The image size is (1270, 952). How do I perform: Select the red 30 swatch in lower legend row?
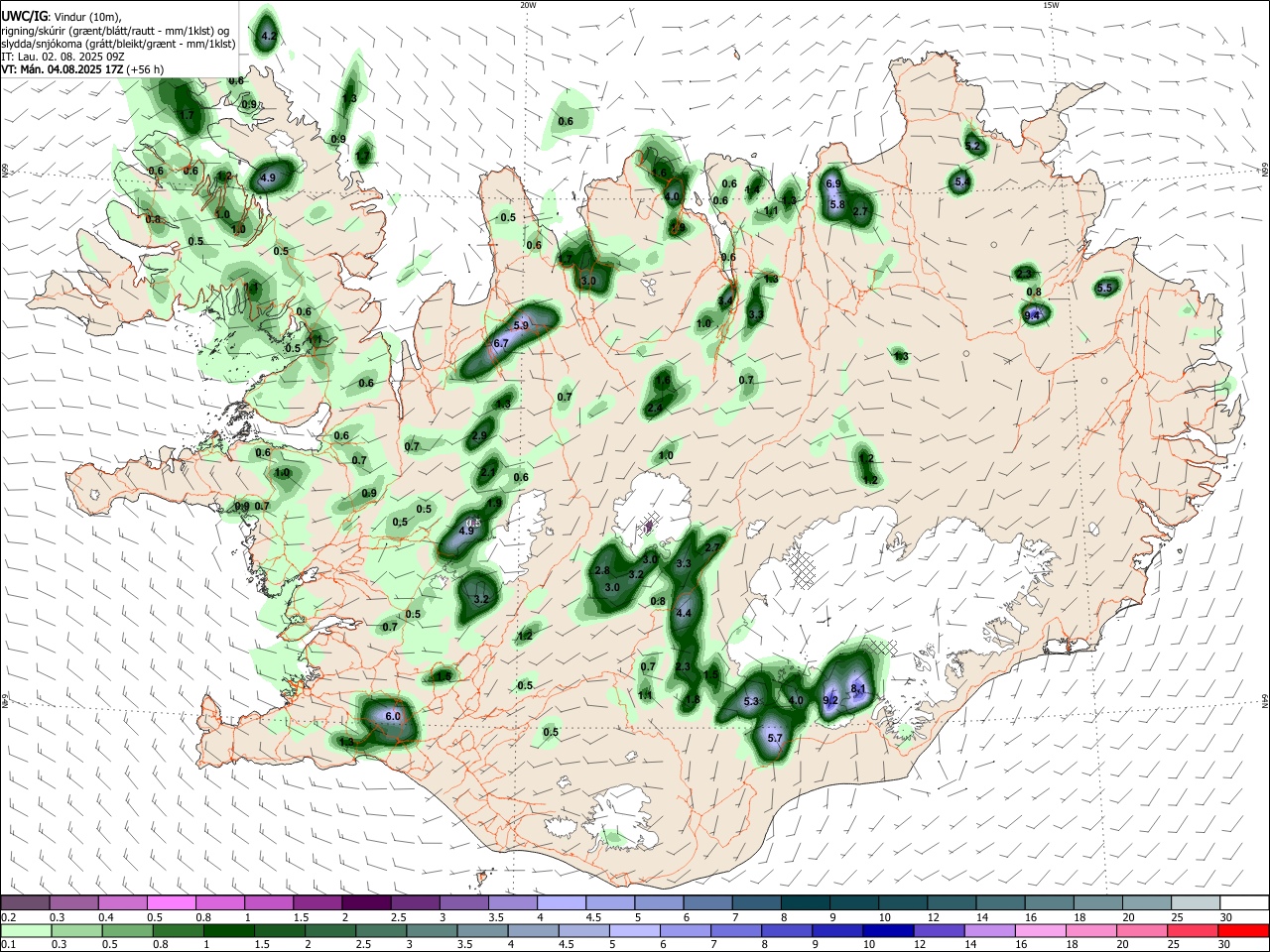[x=1243, y=930]
